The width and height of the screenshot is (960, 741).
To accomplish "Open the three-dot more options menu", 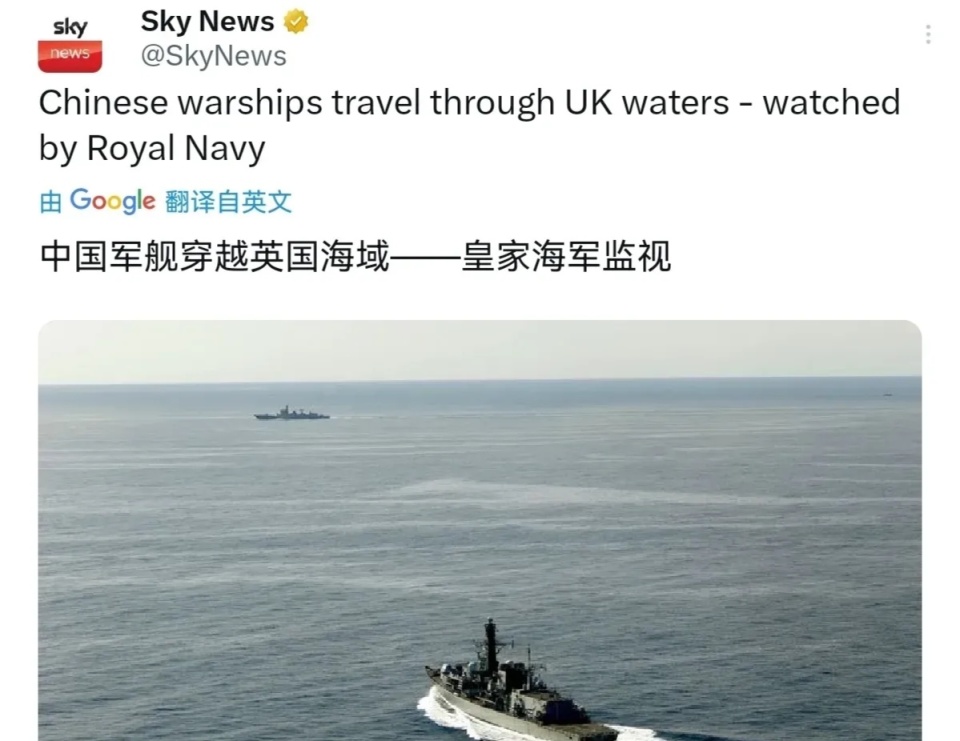I will 928,34.
